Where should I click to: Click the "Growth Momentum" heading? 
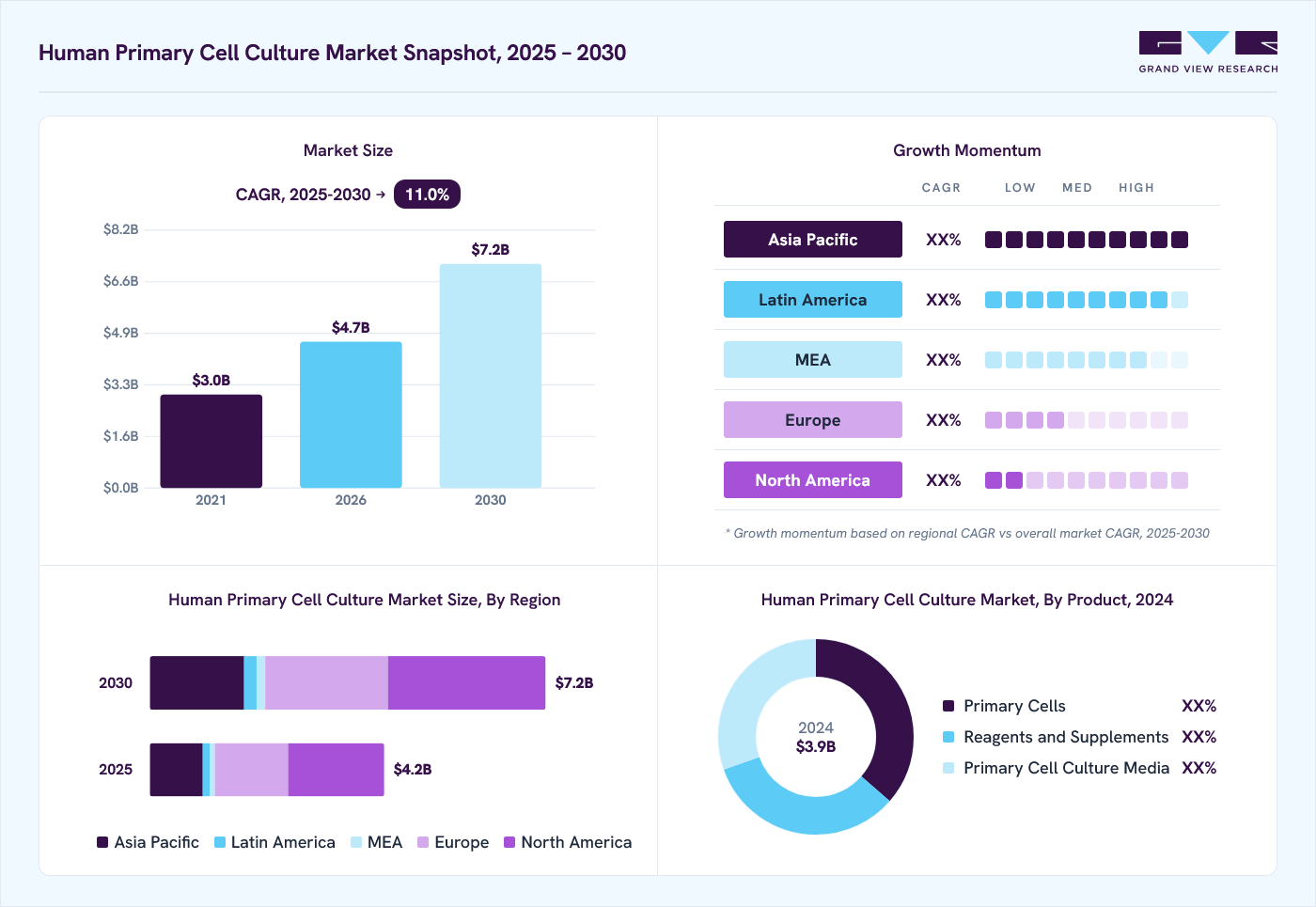967,150
